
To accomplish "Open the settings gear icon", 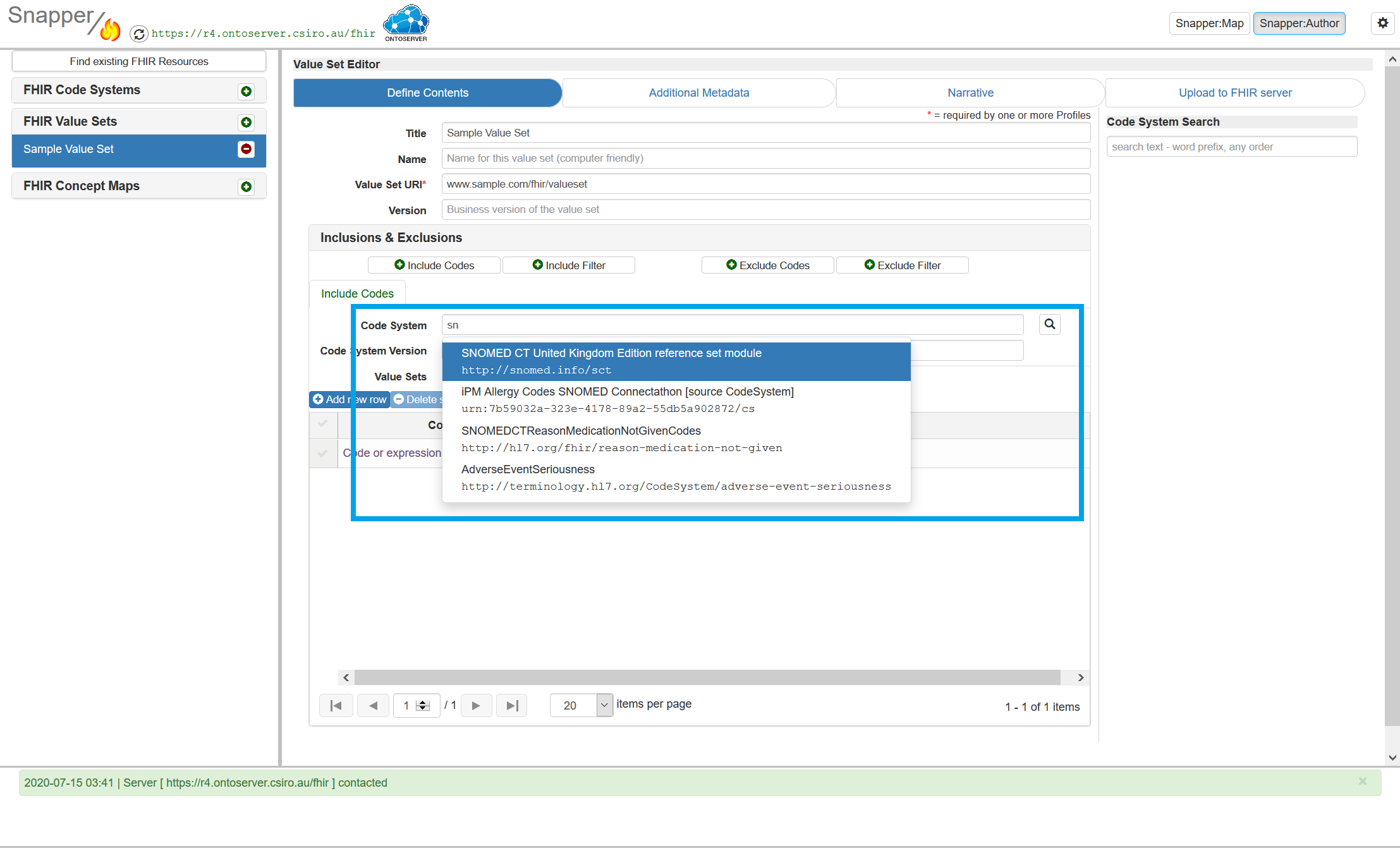I will coord(1383,23).
